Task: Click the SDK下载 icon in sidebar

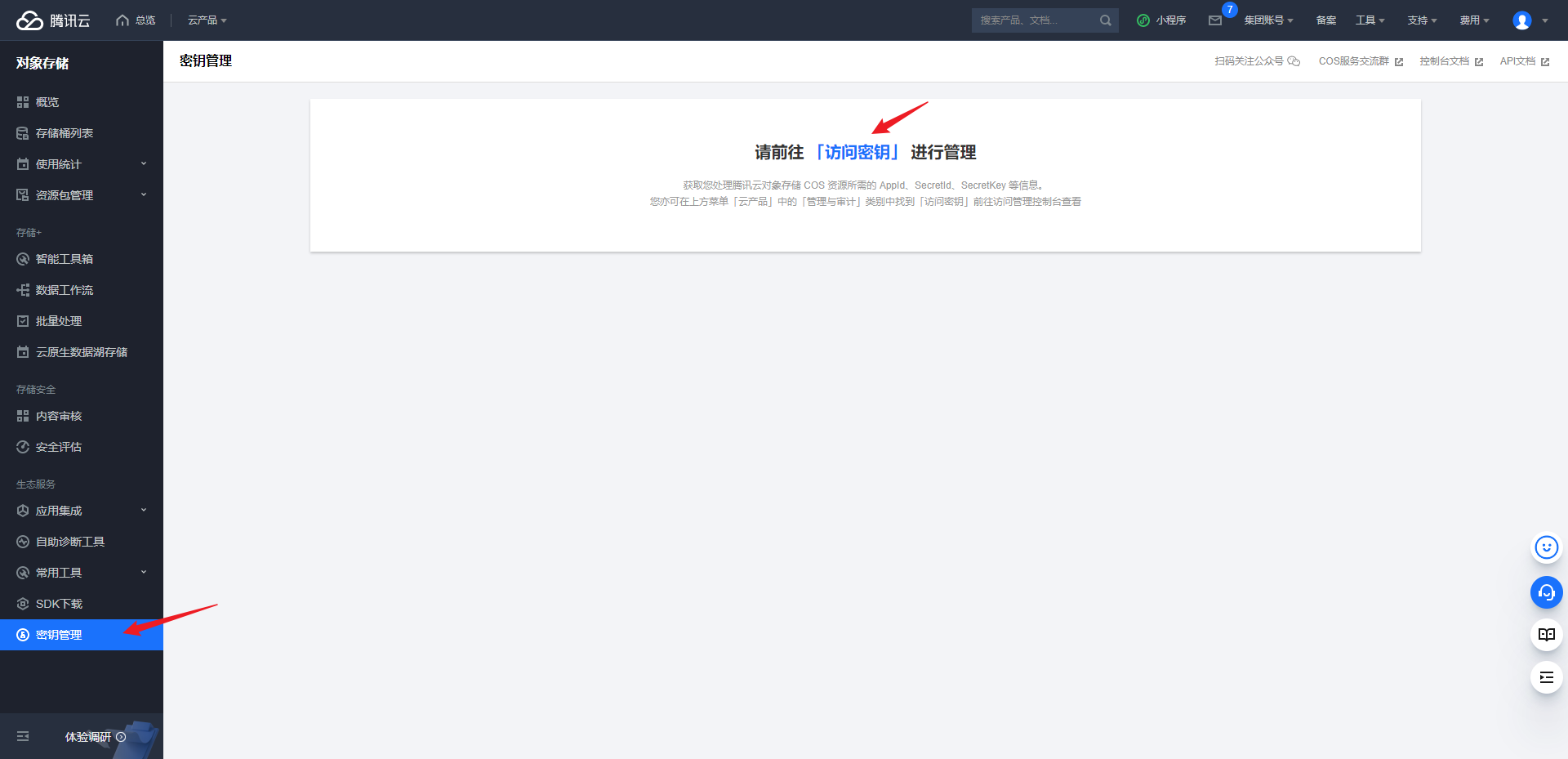Action: (23, 604)
